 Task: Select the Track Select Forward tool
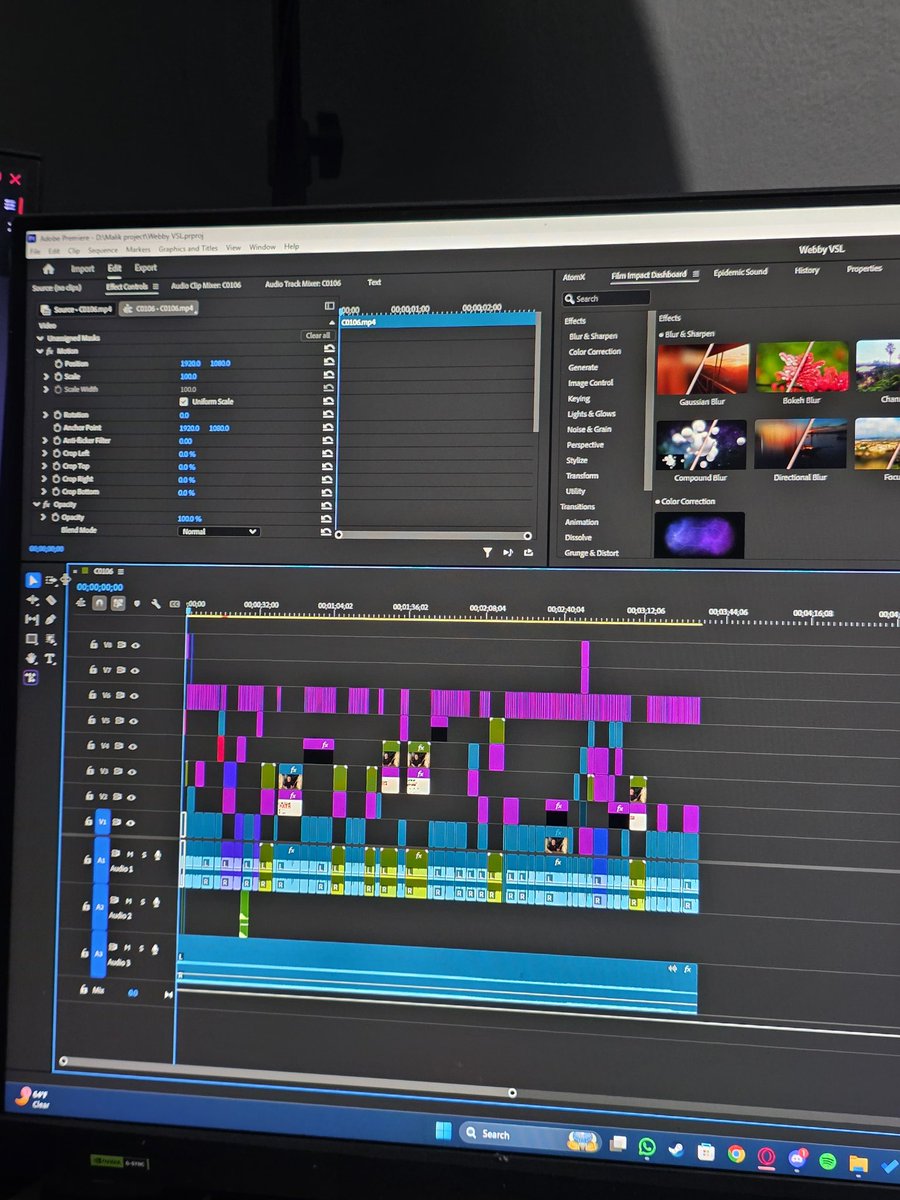(x=51, y=579)
